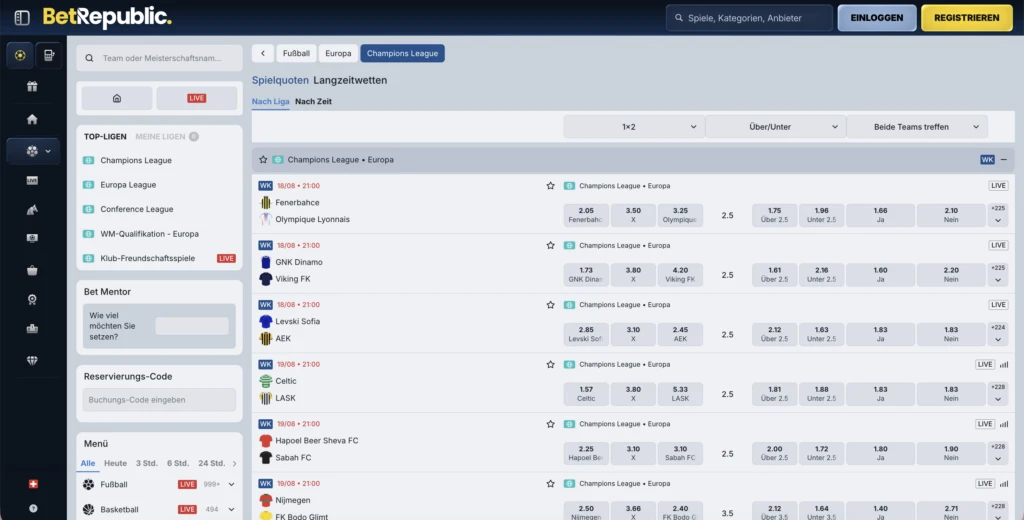Image resolution: width=1024 pixels, height=520 pixels.
Task: Click the Buchungs-Code eingeben field
Action: [x=159, y=400]
